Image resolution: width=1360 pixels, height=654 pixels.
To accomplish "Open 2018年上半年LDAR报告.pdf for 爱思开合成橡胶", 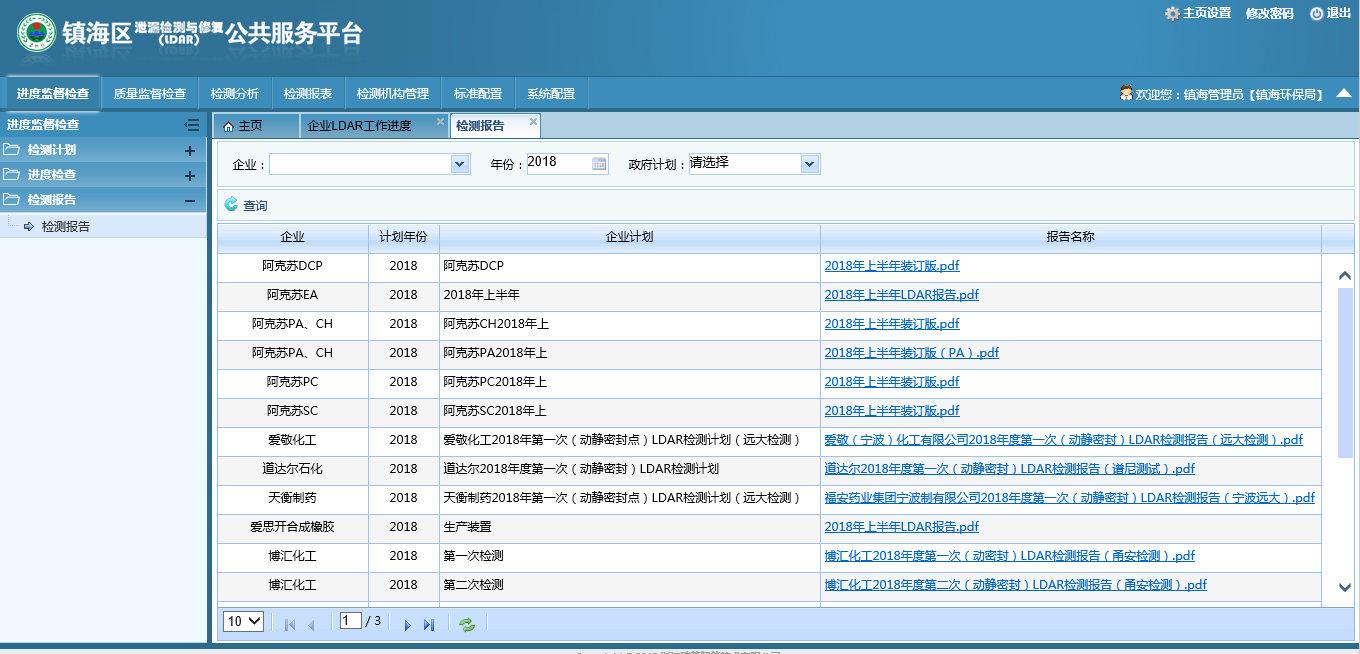I will (x=902, y=527).
